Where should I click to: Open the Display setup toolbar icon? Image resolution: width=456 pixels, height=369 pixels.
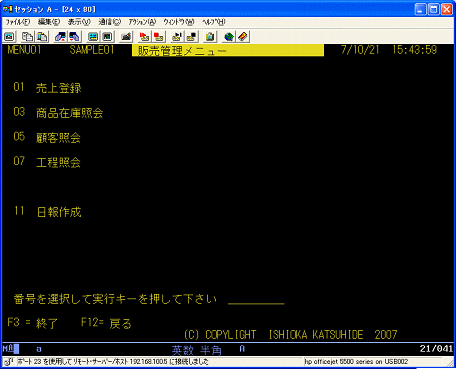point(93,36)
